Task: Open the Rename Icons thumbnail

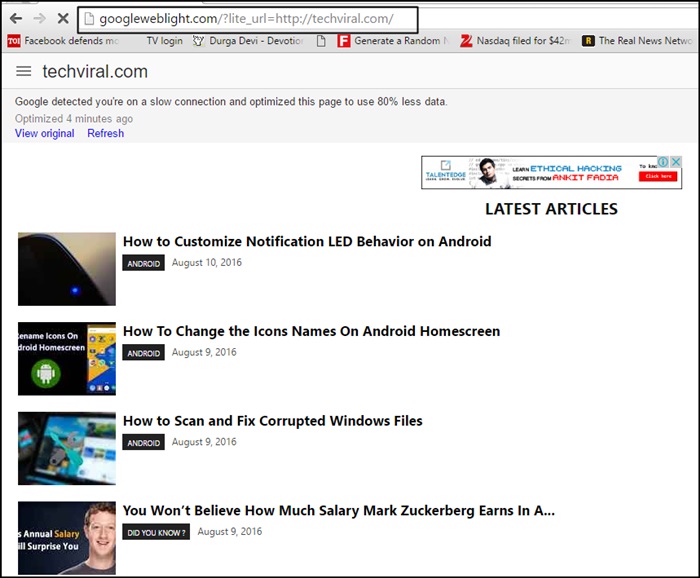Action: (x=67, y=359)
